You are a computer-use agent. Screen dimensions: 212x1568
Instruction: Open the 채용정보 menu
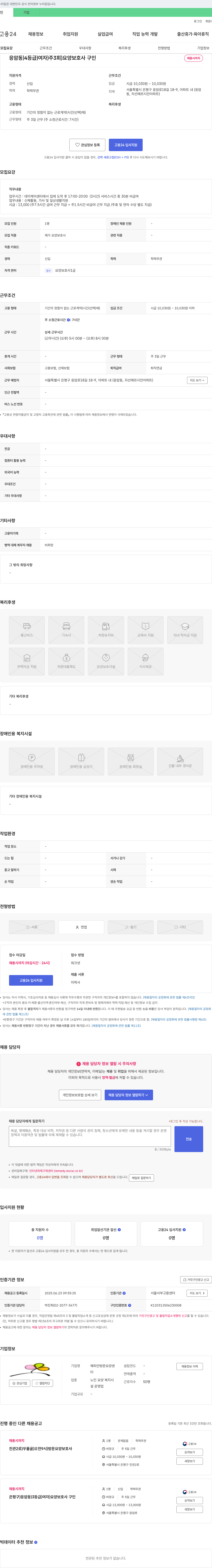point(35,34)
